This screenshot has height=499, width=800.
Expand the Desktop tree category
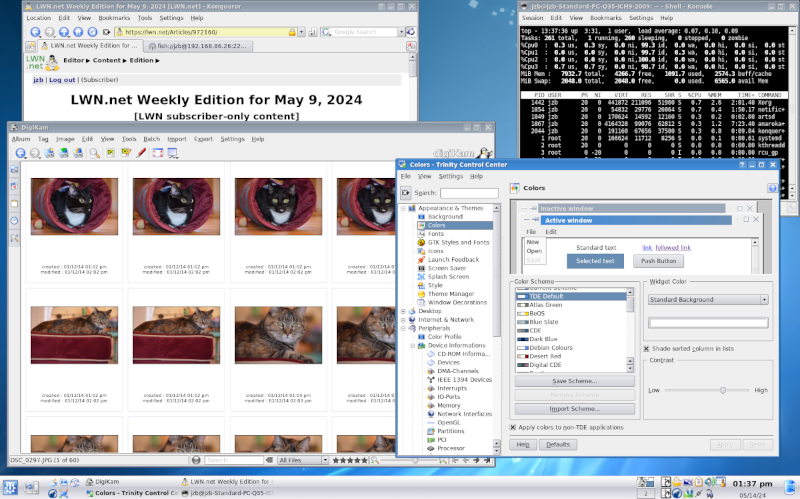coord(404,310)
